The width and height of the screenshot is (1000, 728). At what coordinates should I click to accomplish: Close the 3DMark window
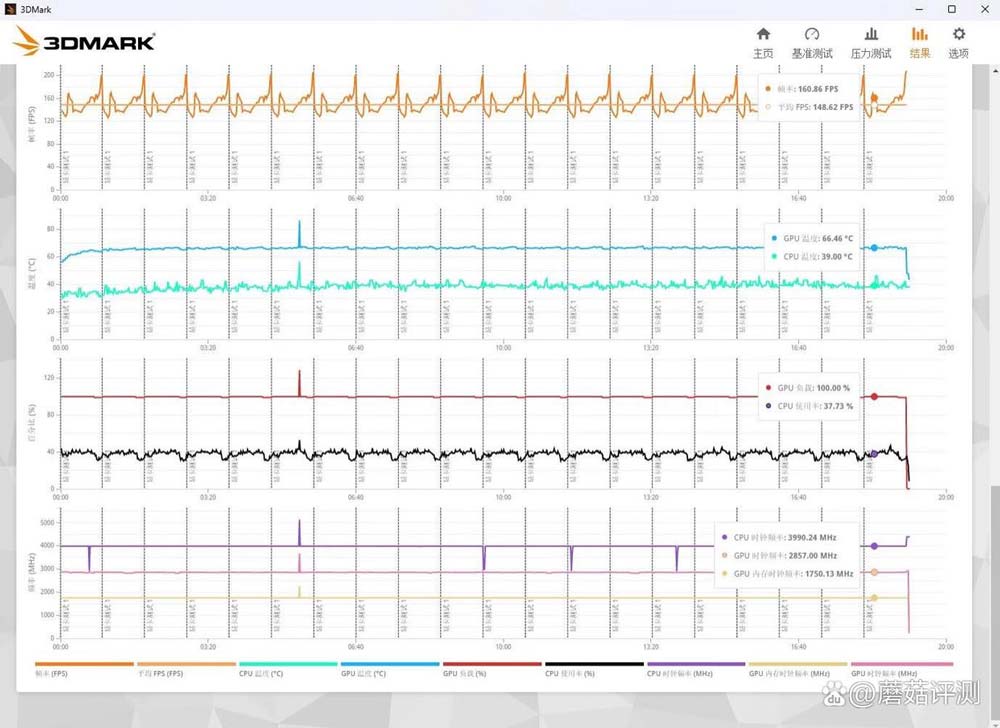[x=984, y=9]
